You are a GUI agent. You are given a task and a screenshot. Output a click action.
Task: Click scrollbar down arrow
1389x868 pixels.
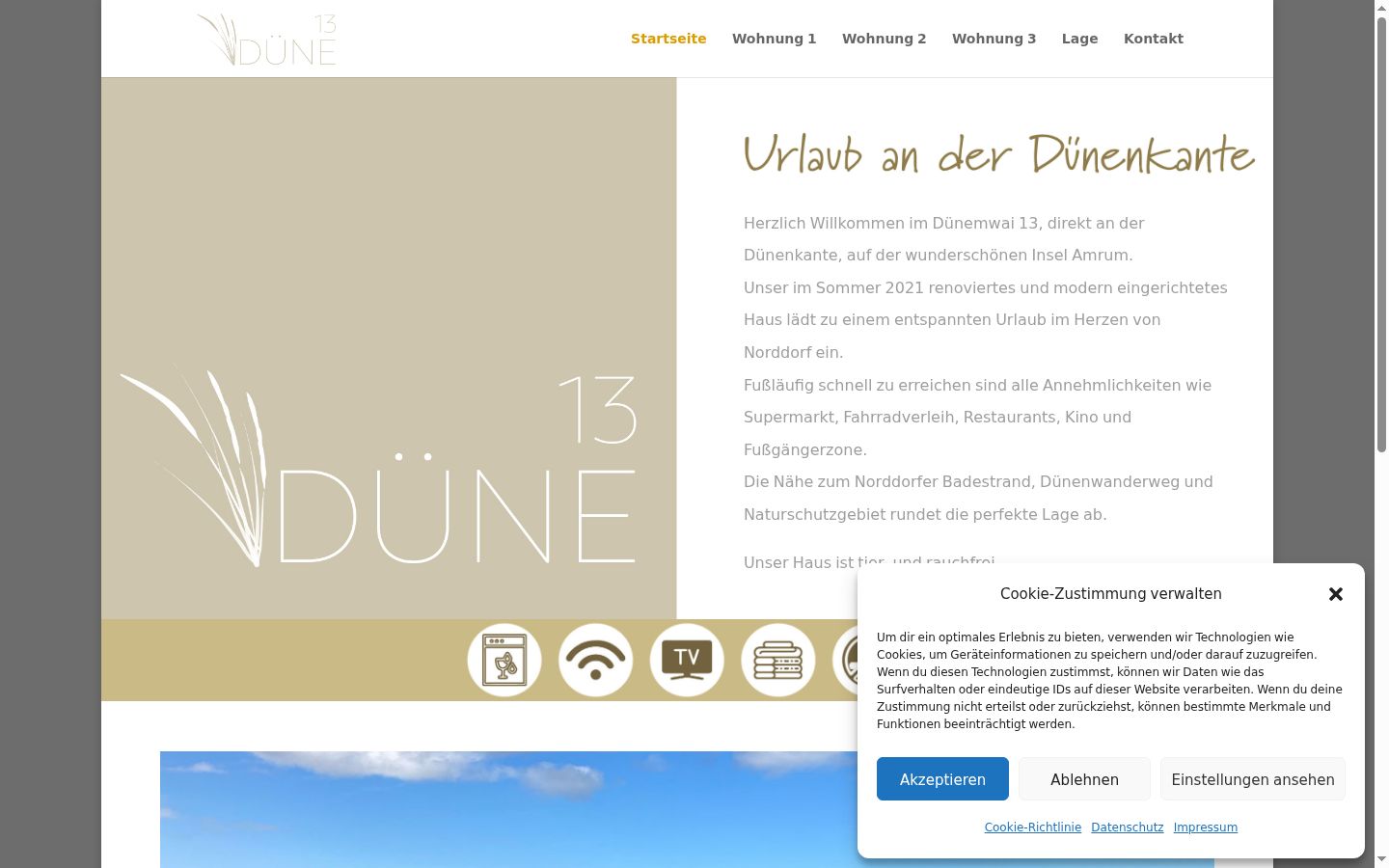tap(1381, 859)
